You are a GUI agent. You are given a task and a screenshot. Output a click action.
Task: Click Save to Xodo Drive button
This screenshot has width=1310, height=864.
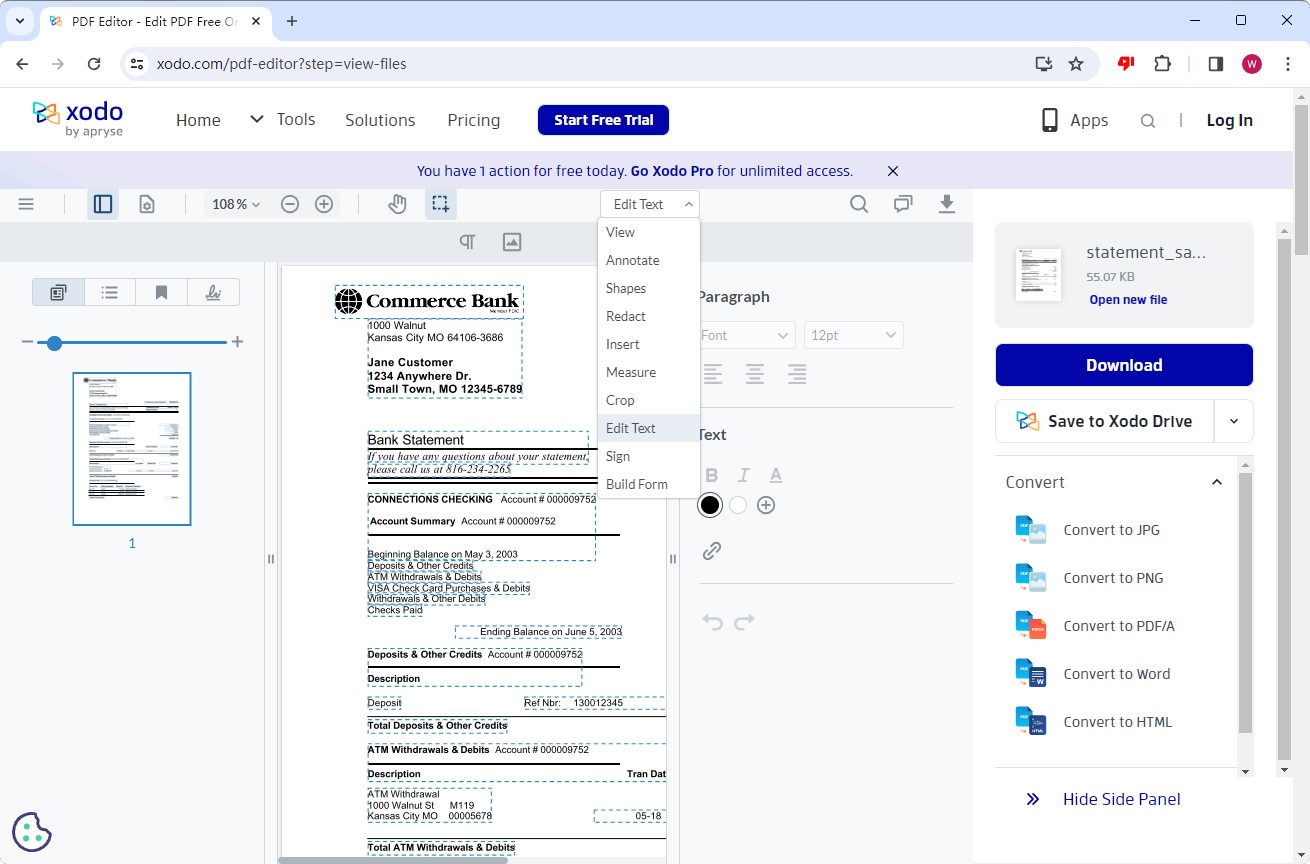(x=1104, y=421)
